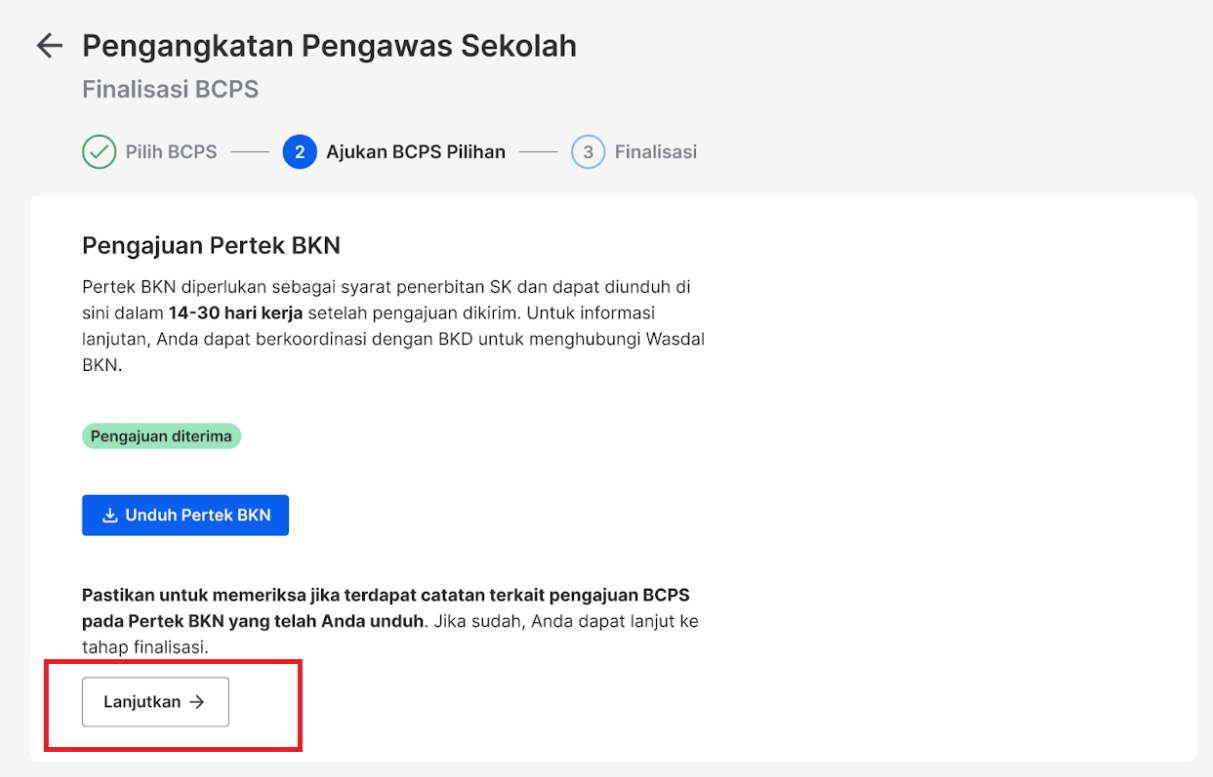Click the step 3 numbered circle

(x=588, y=153)
